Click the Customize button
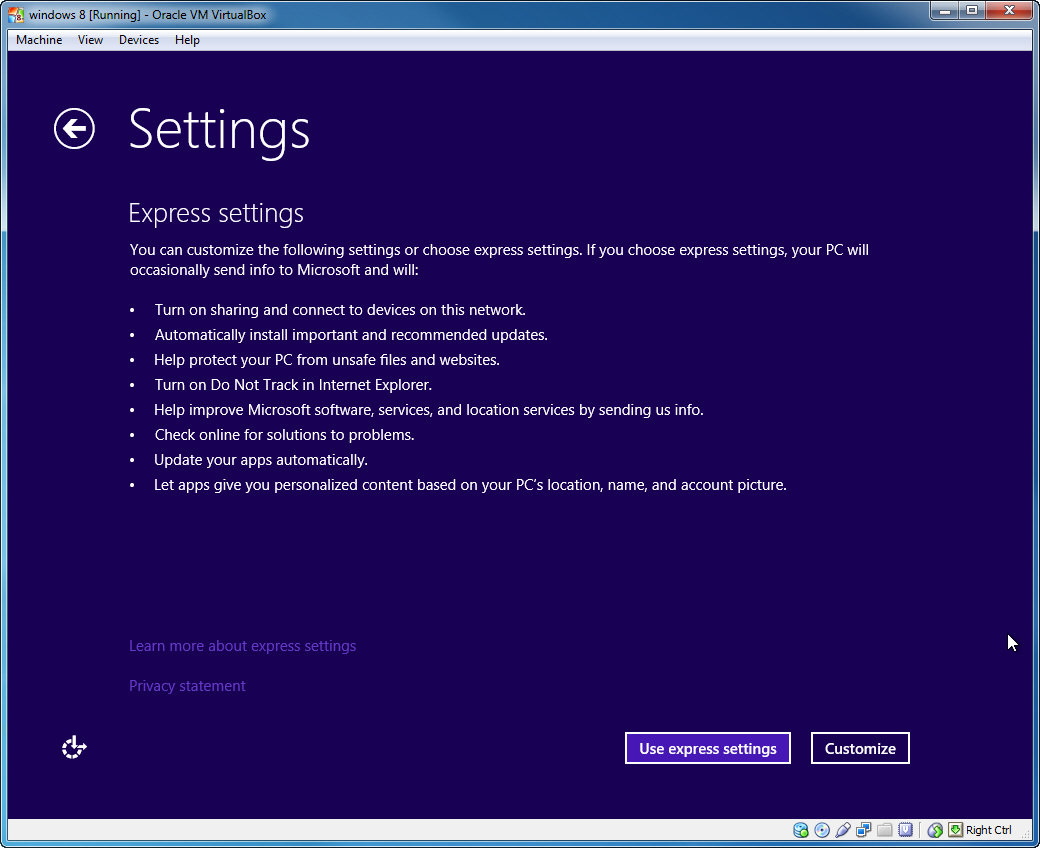This screenshot has height=848, width=1040. click(x=859, y=747)
